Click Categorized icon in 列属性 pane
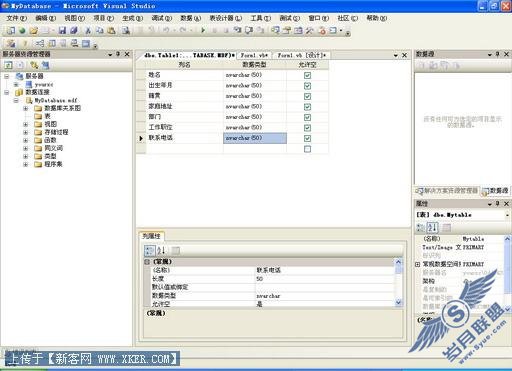 (150, 250)
